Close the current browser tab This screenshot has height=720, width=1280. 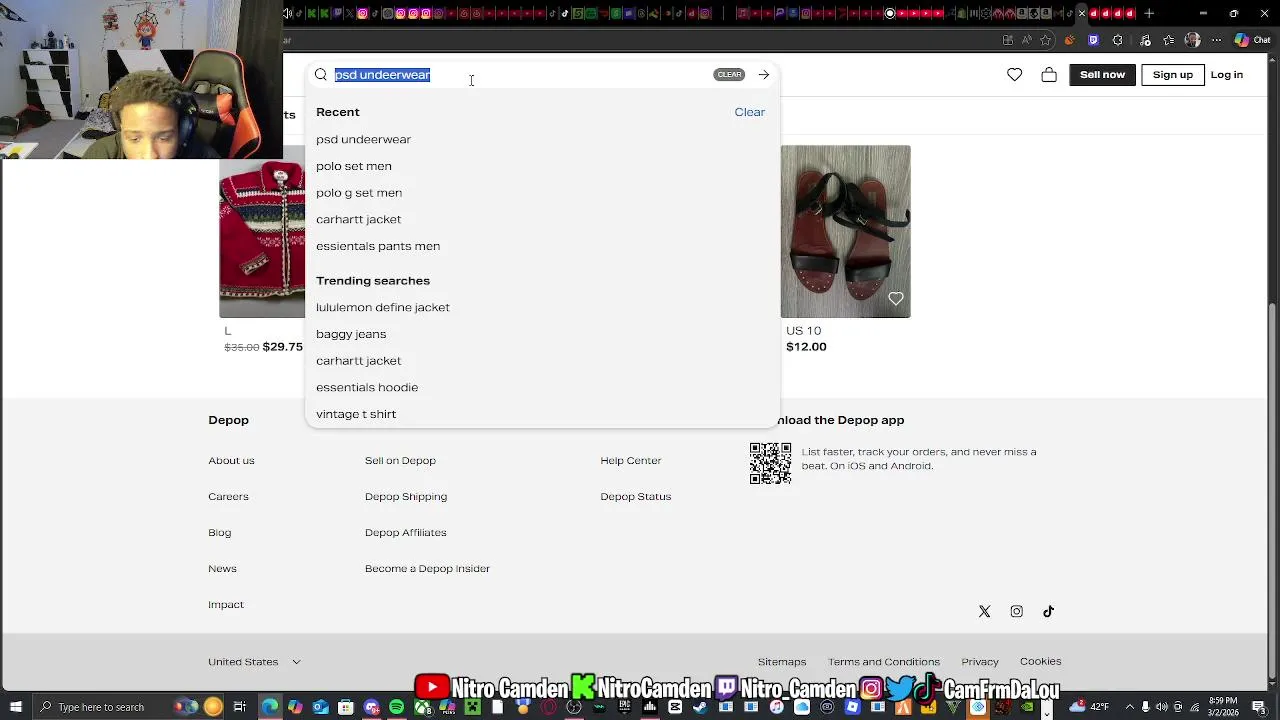tap(1082, 13)
